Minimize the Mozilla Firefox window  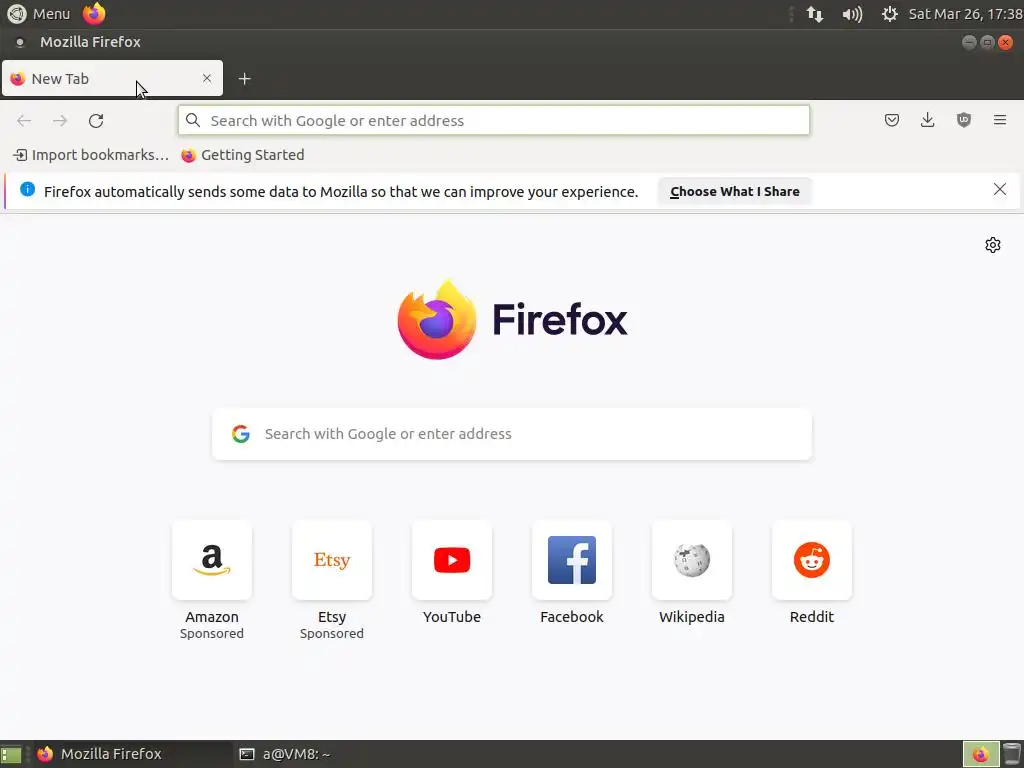click(x=969, y=42)
